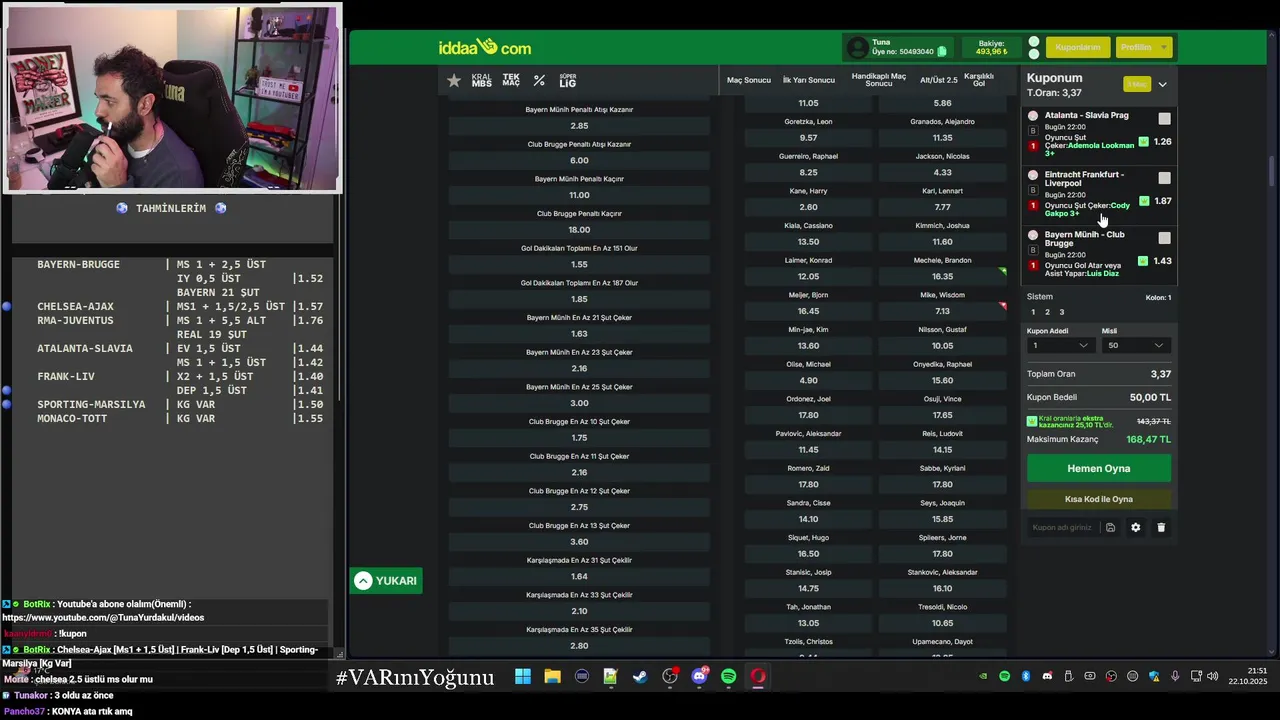Select system option 3

1062,312
